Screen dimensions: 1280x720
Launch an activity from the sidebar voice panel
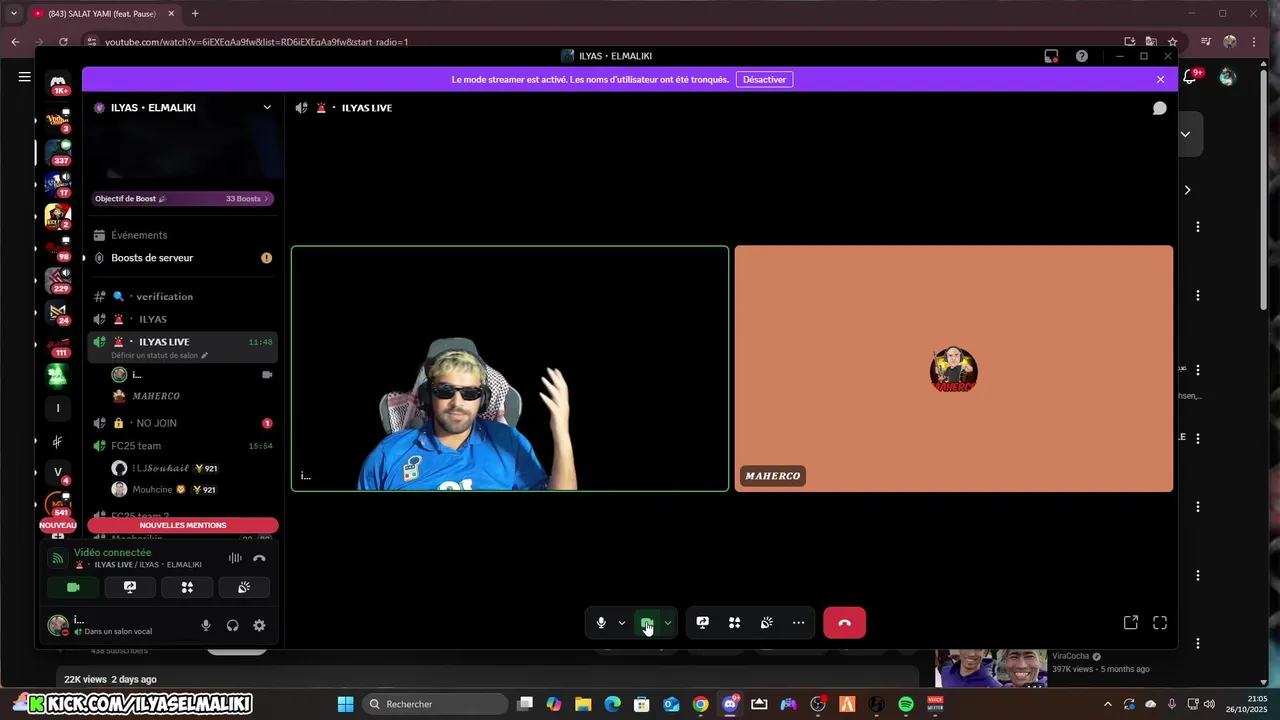pyautogui.click(x=187, y=588)
